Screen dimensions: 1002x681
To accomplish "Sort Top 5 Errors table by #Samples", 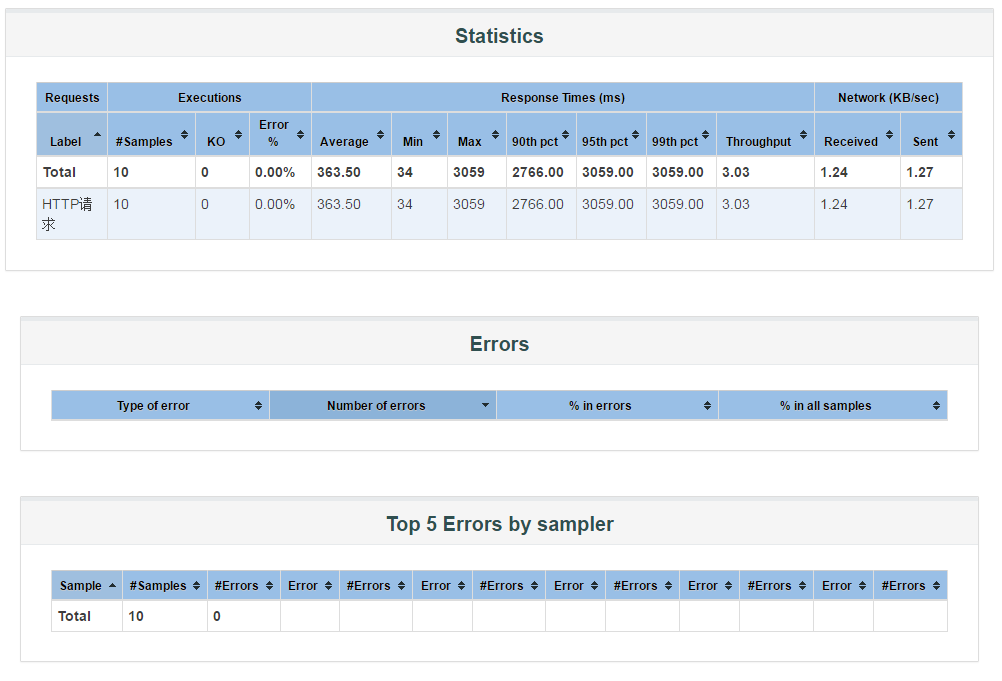I will [196, 586].
